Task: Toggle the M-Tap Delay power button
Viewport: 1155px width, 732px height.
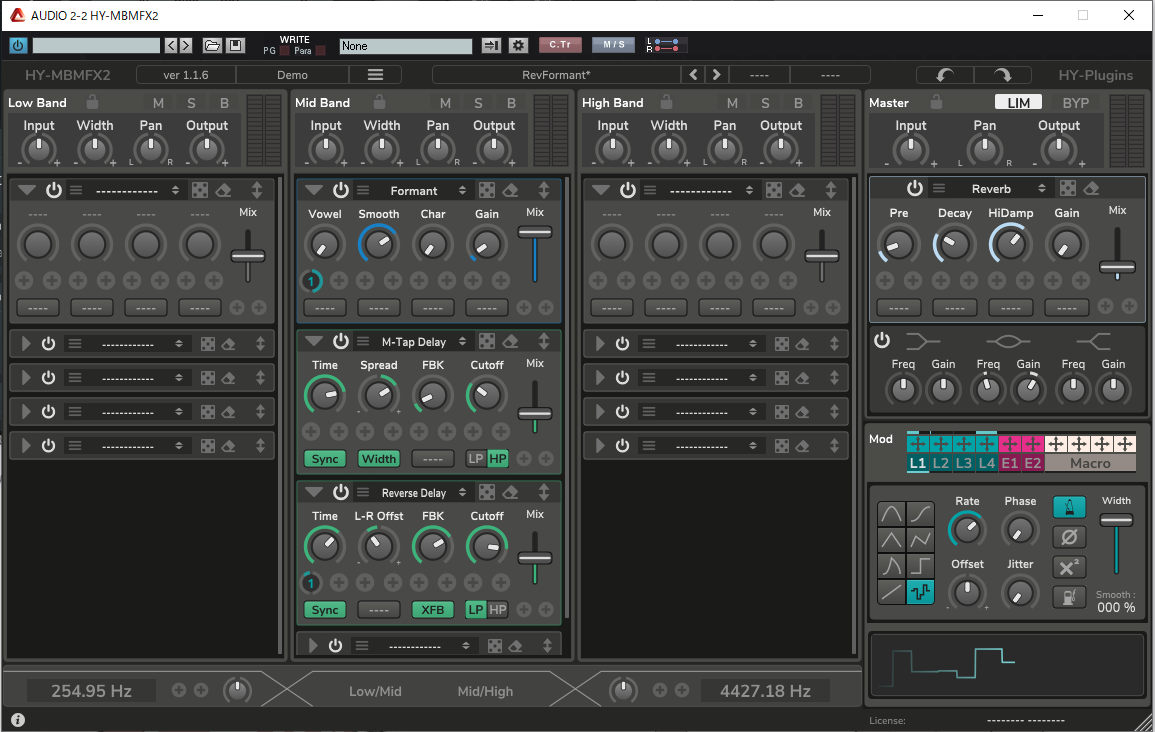Action: 341,341
